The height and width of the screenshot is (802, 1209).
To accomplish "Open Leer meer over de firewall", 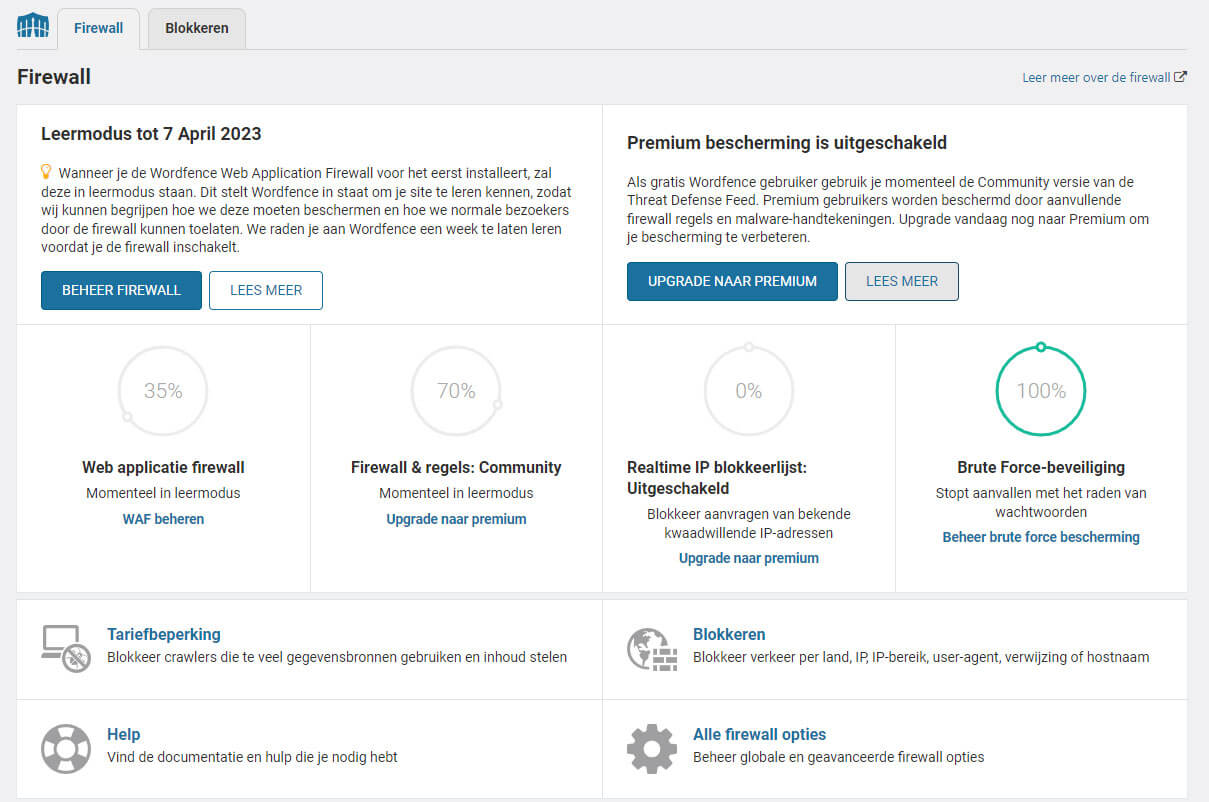I will [x=1094, y=76].
